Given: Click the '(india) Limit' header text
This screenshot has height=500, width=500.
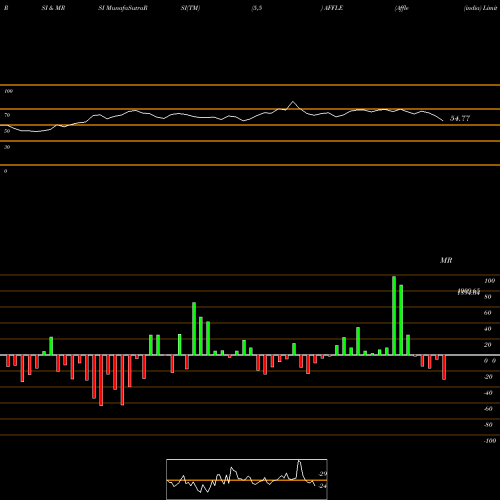Looking at the screenshot, I should [480, 8].
